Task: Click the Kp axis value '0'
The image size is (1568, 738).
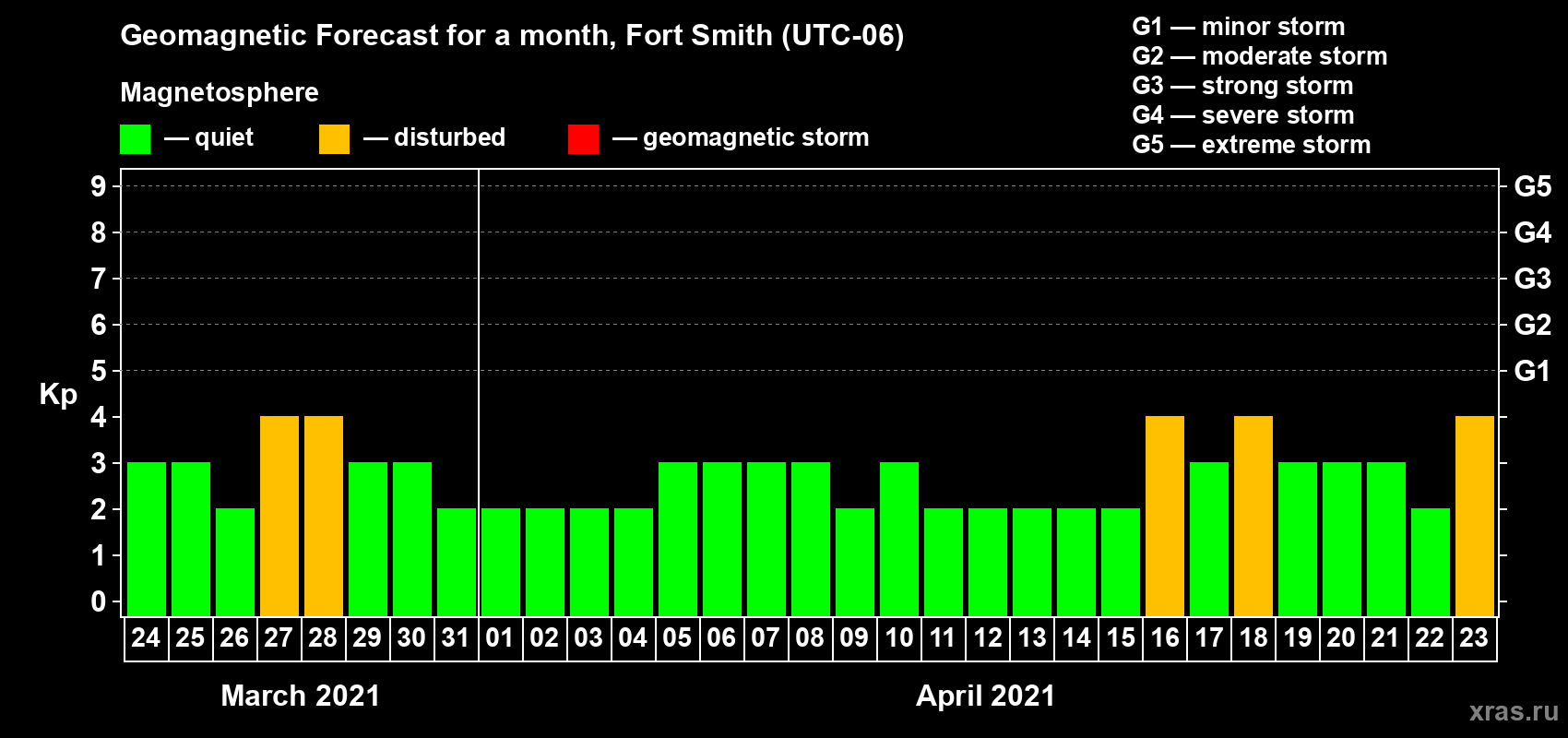Action: click(99, 601)
